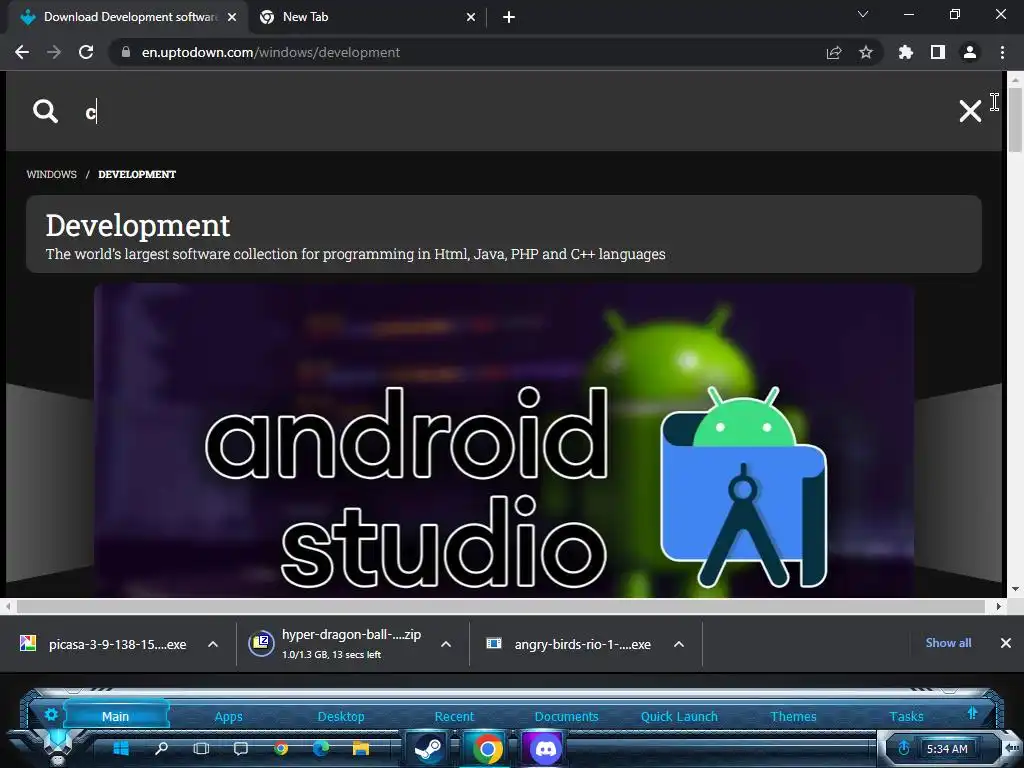Screen dimensions: 1024x768
Task: Click the horizontal scroll right arrow
Action: tap(999, 607)
